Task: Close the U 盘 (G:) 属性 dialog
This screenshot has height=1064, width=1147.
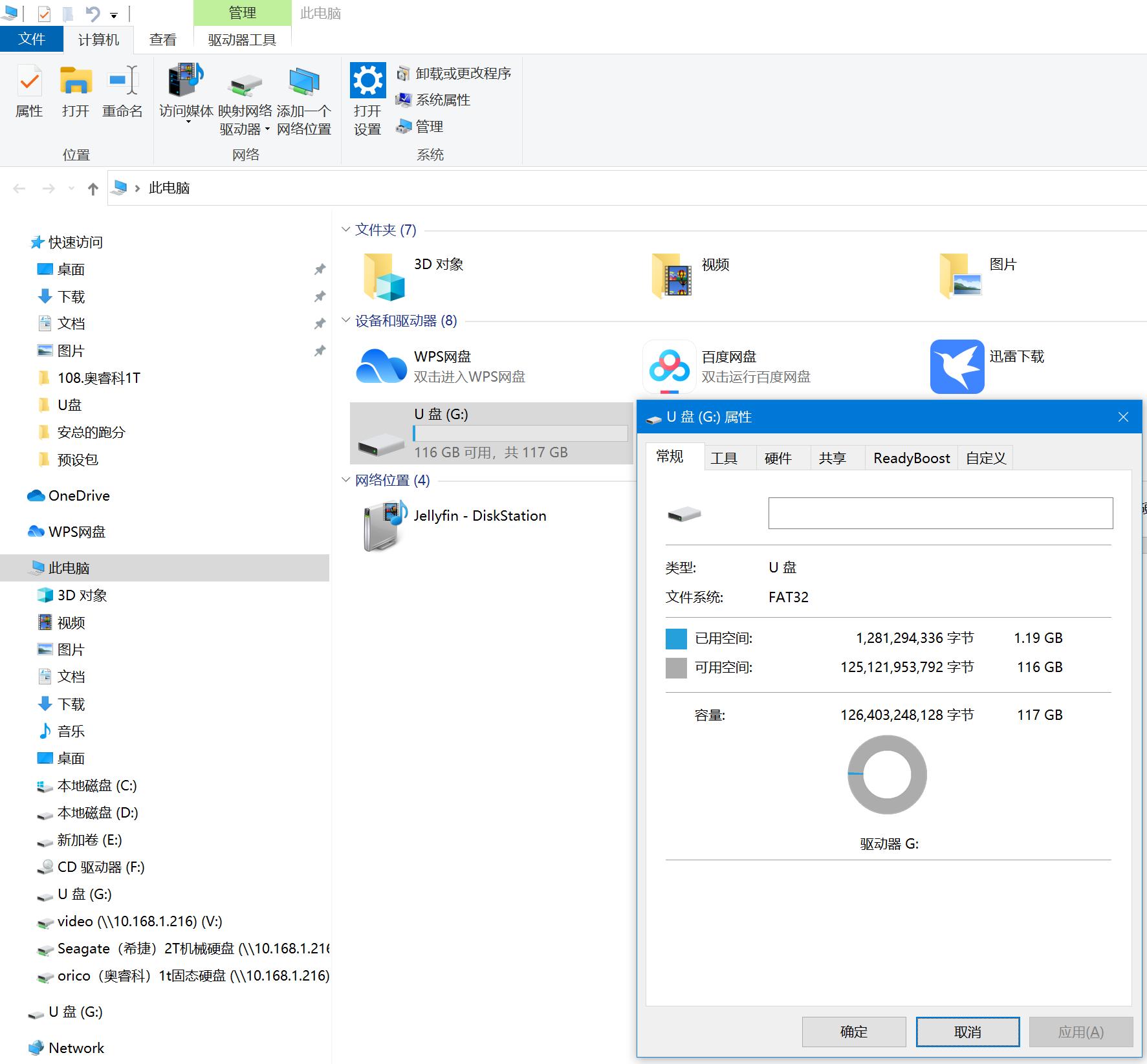Action: coord(1124,417)
